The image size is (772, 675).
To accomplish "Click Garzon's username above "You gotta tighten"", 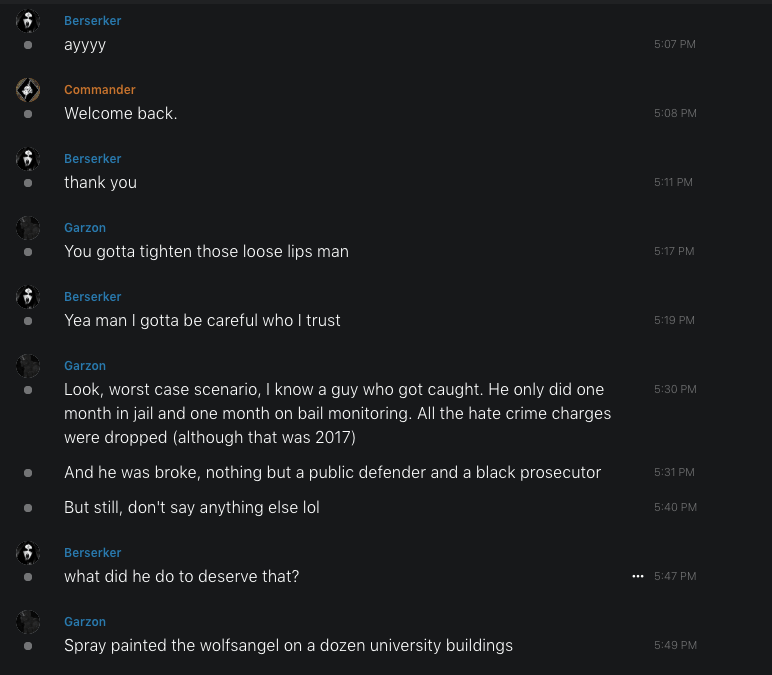I will [x=84, y=228].
